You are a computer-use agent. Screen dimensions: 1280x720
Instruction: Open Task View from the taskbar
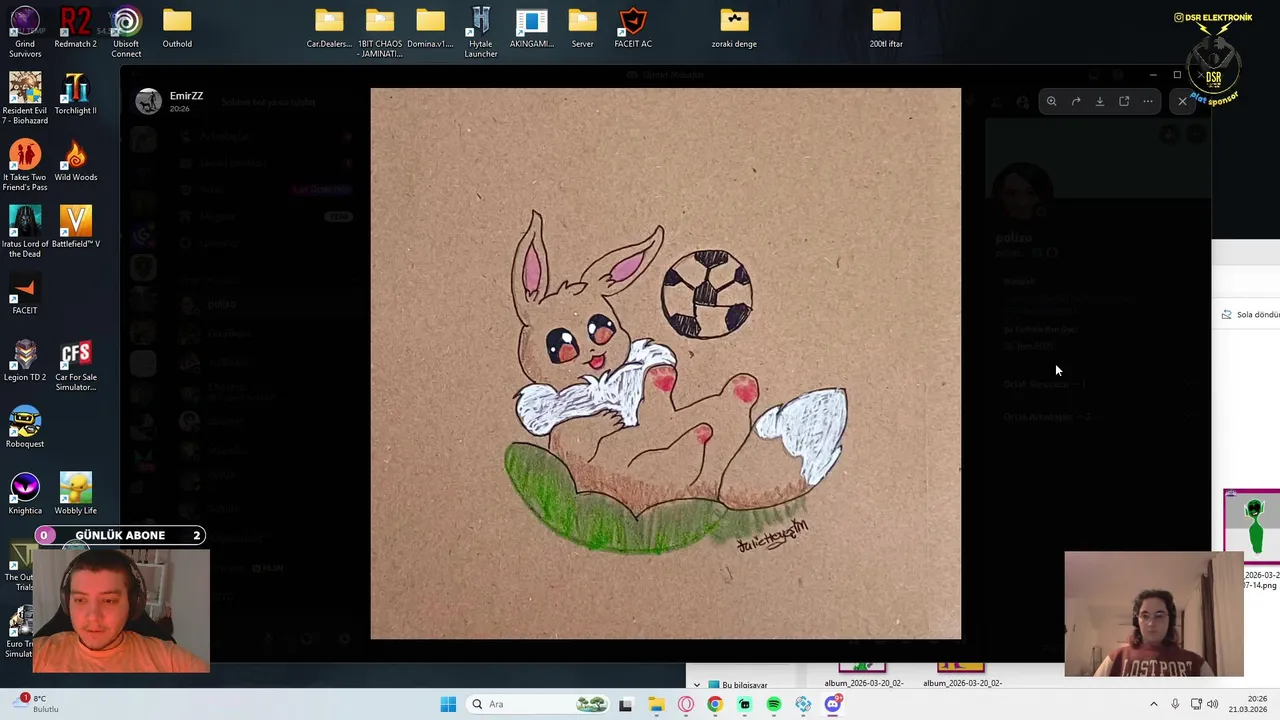(x=626, y=704)
